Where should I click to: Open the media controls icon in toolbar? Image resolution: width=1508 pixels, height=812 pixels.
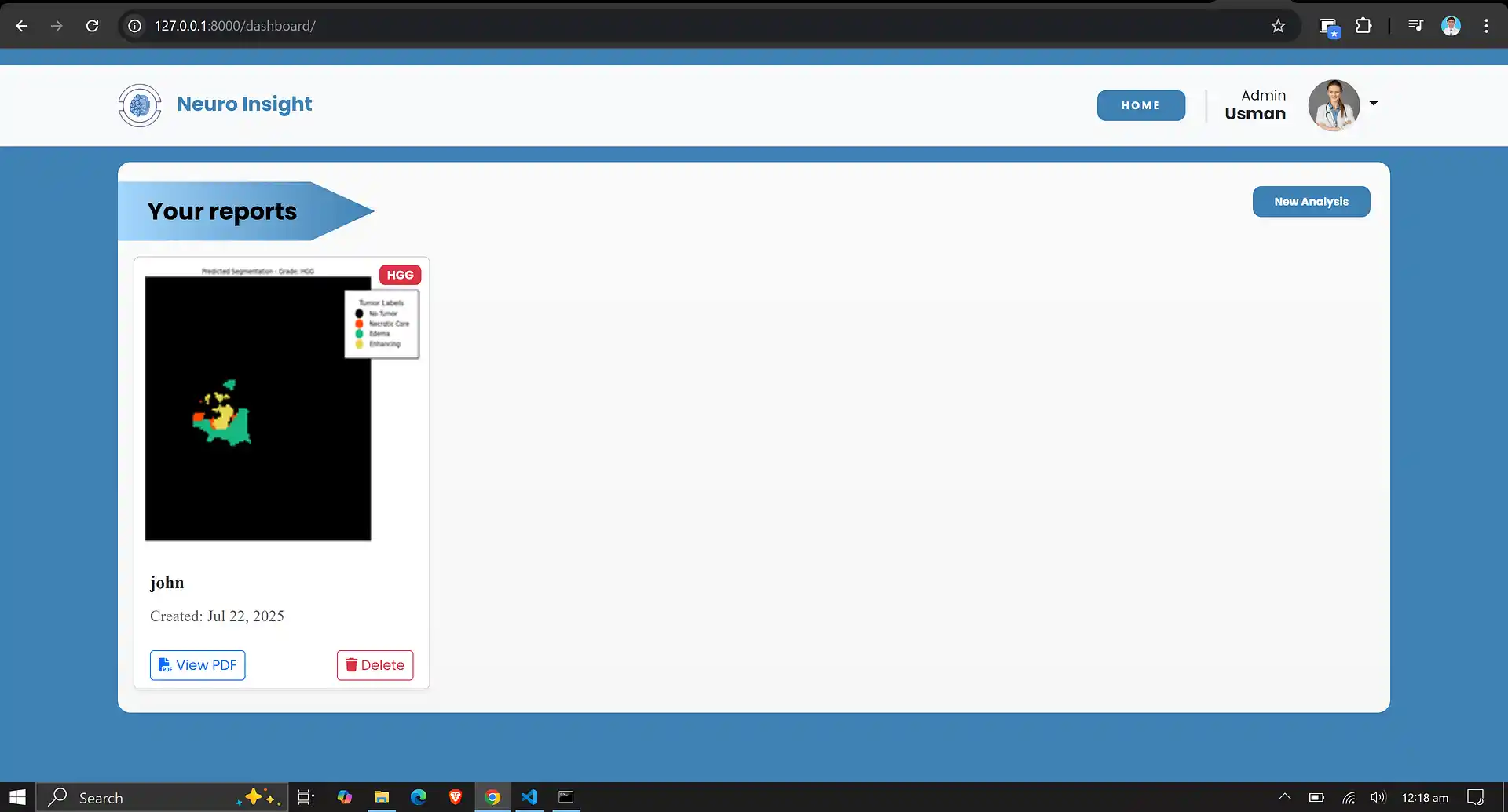point(1415,25)
